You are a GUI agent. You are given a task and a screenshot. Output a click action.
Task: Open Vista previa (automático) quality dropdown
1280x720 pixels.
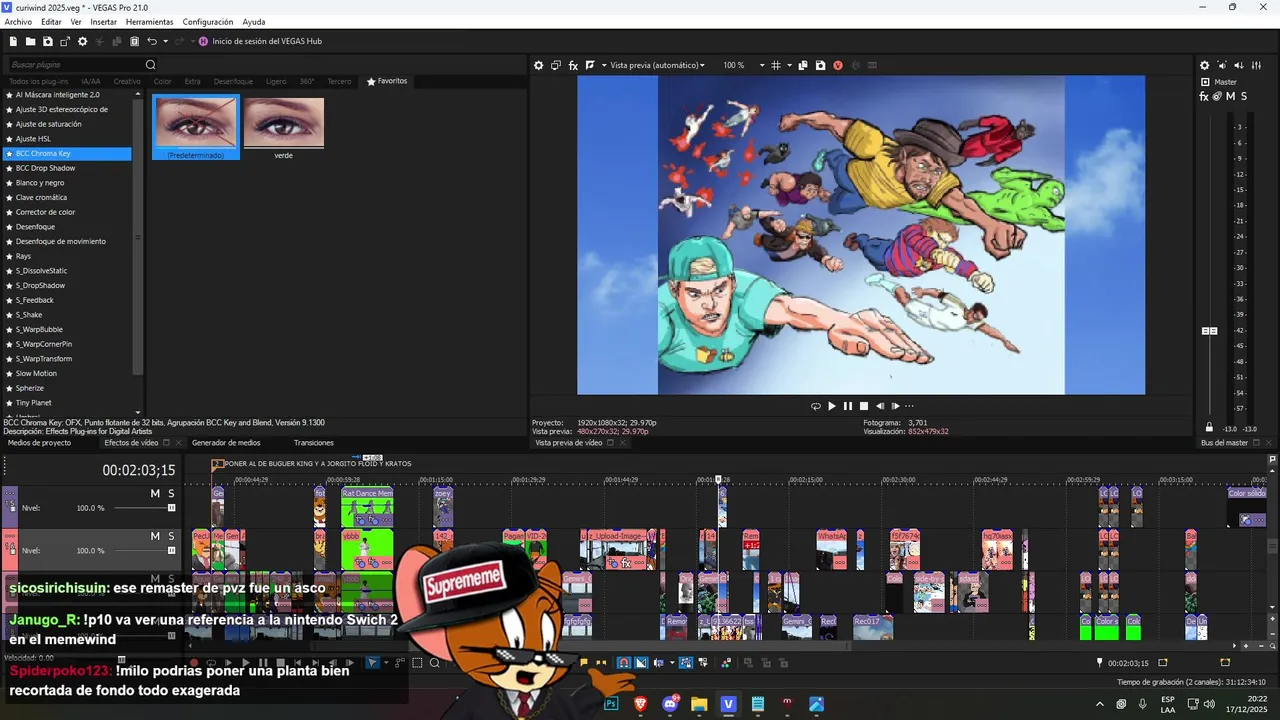click(657, 65)
